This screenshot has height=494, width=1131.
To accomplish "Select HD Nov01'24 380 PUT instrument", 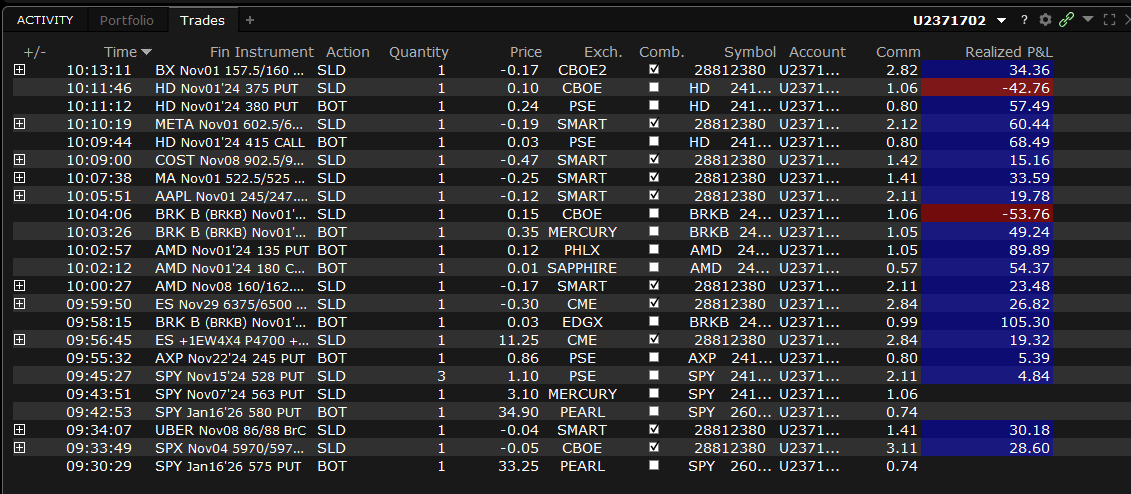I will (226, 106).
